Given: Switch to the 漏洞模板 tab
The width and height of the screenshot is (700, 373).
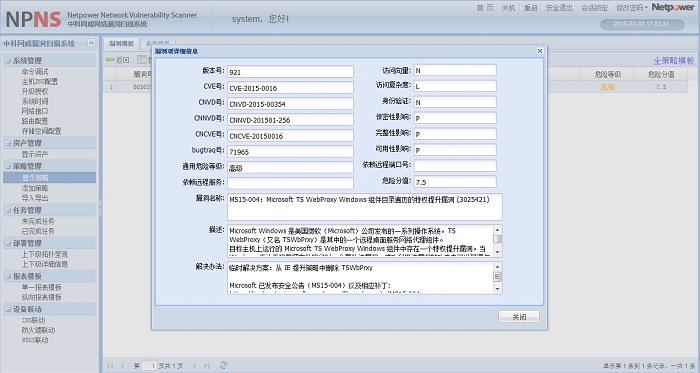Looking at the screenshot, I should tap(121, 43).
